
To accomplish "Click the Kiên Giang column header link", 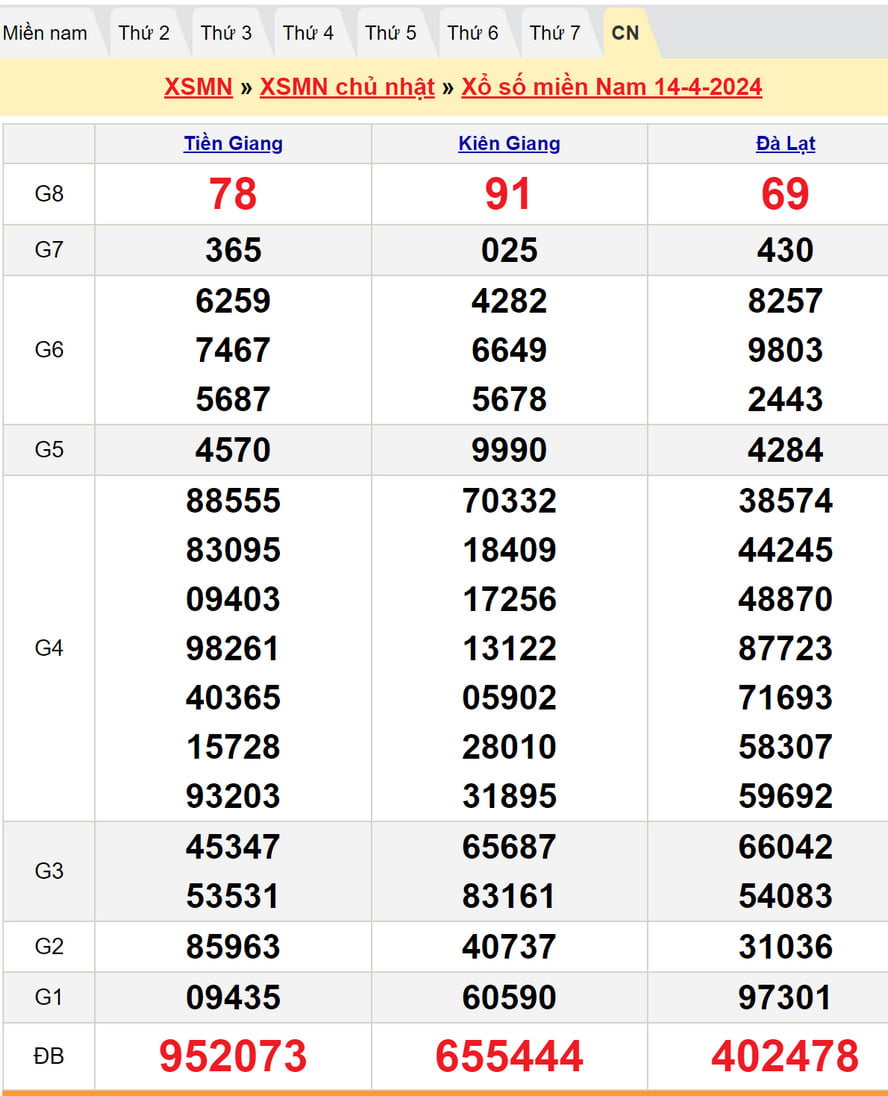I will tap(509, 144).
